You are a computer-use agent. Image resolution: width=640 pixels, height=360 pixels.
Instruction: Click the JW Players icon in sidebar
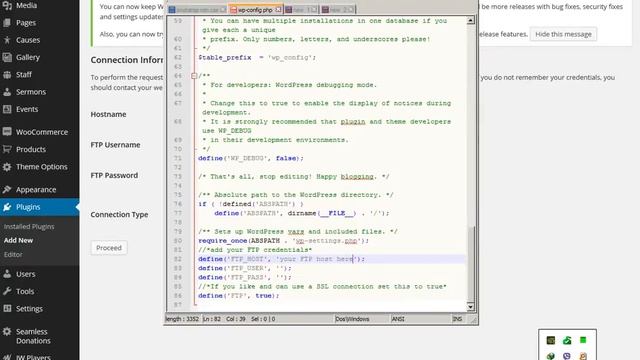[7, 357]
